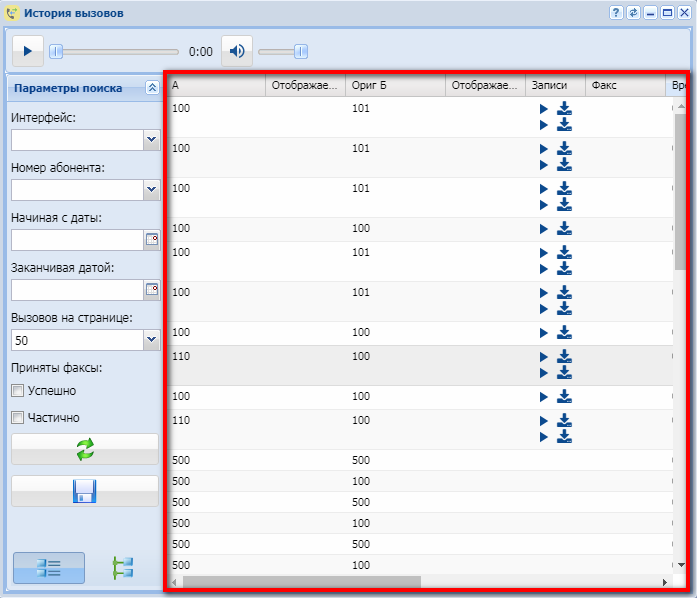Click the help question mark icon
The height and width of the screenshot is (598, 697).
click(616, 13)
